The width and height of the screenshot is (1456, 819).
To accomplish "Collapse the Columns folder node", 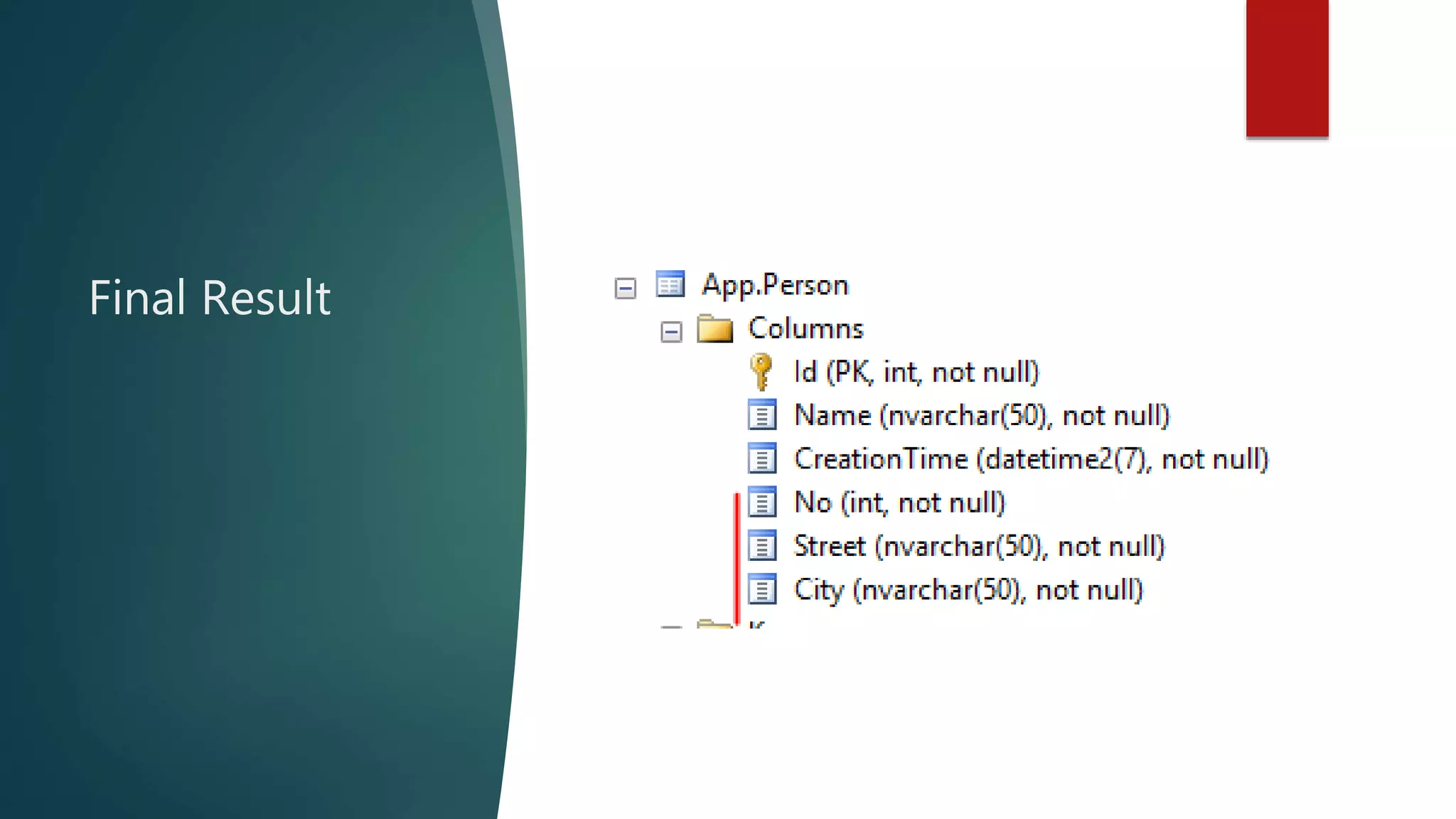I will 671,331.
